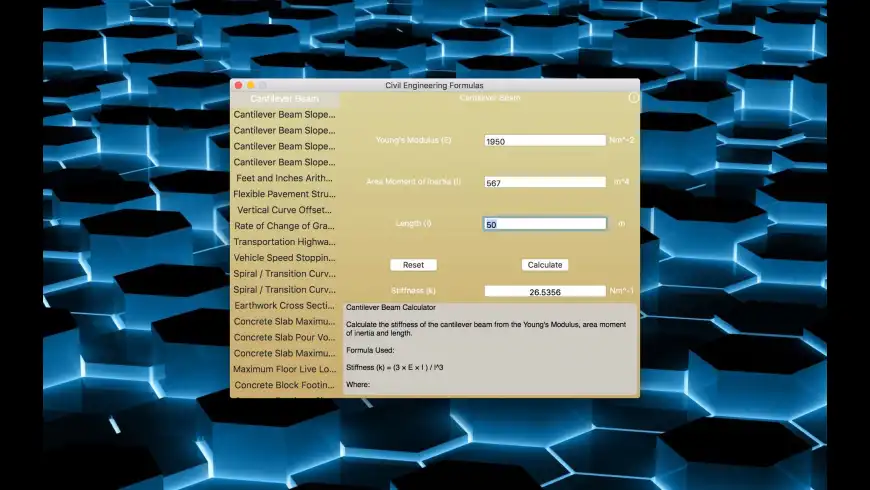Select Concrete Block Footin... item

point(285,385)
